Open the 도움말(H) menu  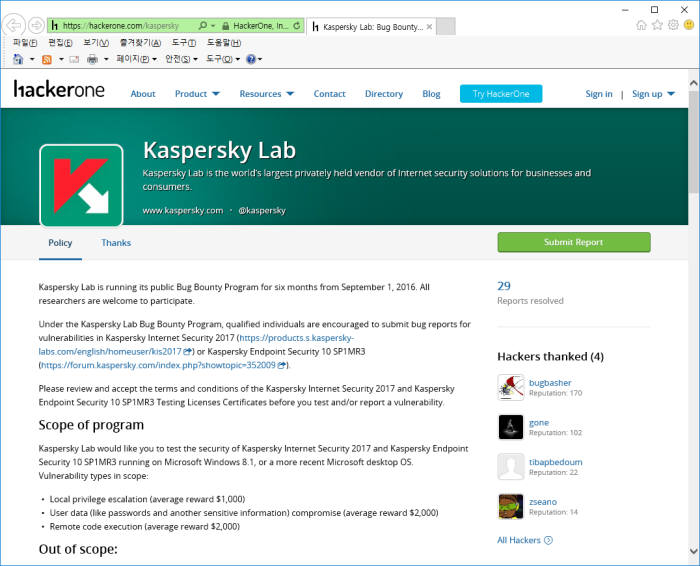(224, 43)
